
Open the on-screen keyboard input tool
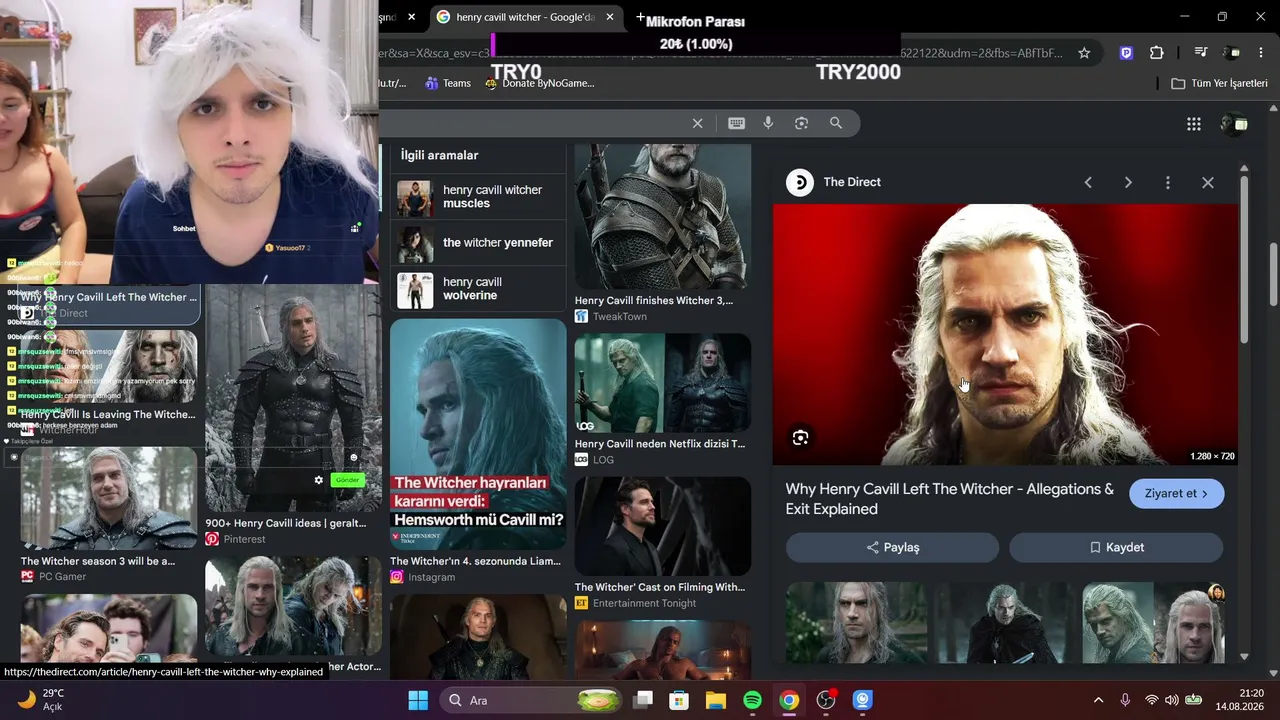coord(736,123)
